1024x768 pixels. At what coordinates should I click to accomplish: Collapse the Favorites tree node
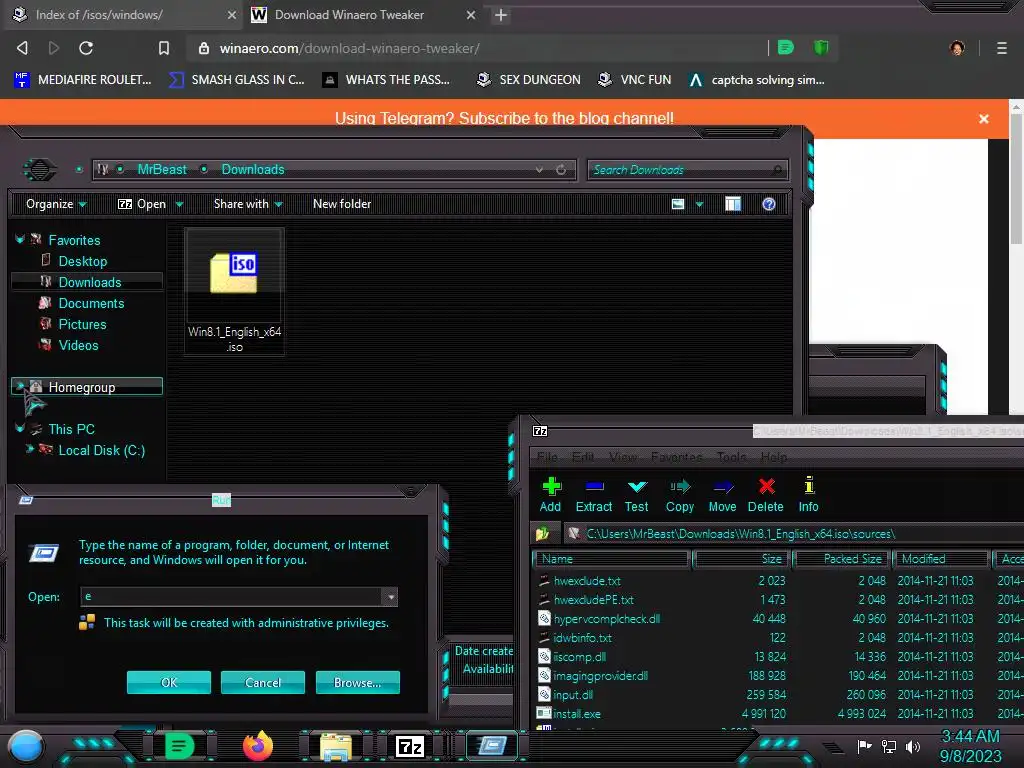pos(20,240)
